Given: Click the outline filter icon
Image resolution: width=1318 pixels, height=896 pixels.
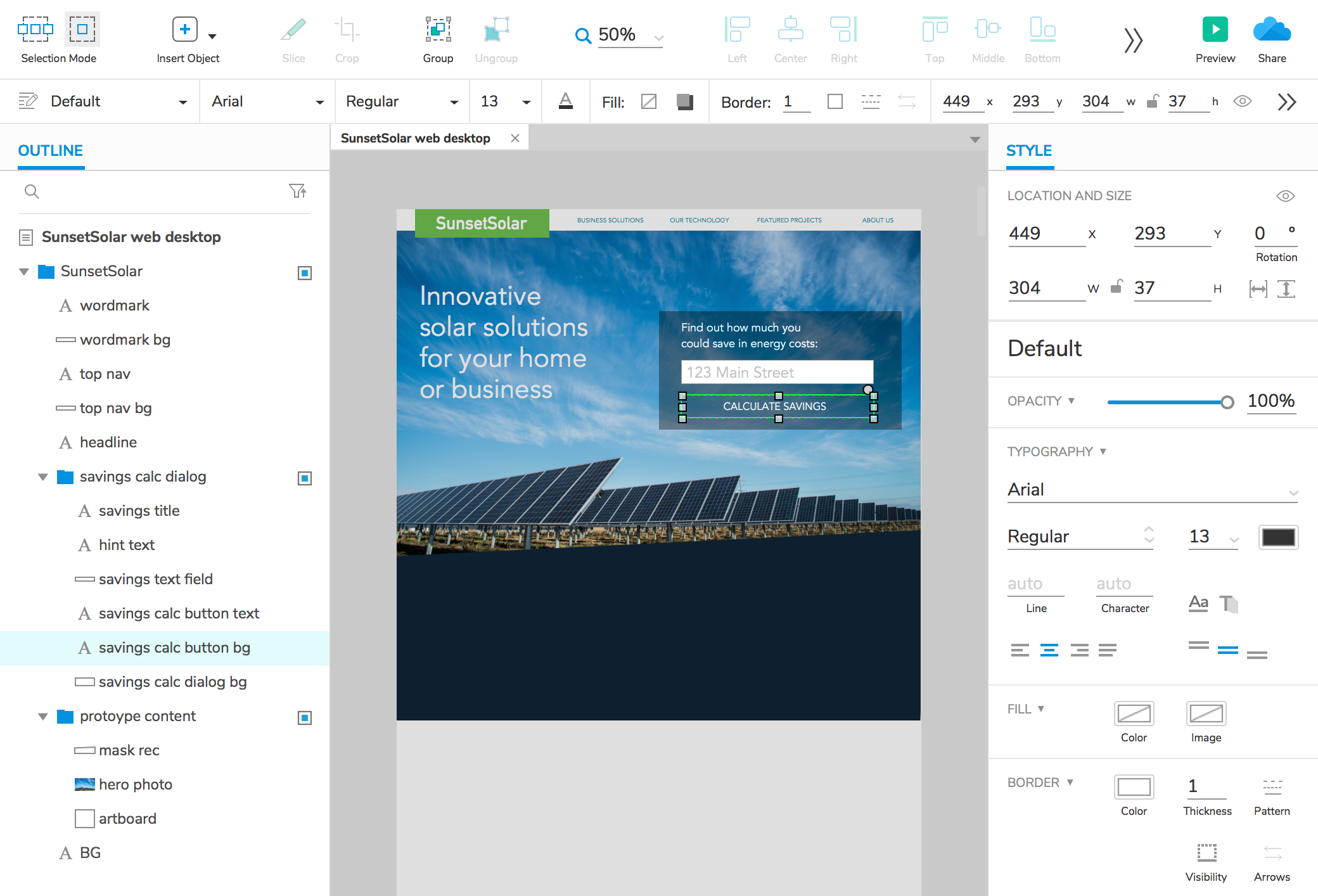Looking at the screenshot, I should [x=297, y=191].
